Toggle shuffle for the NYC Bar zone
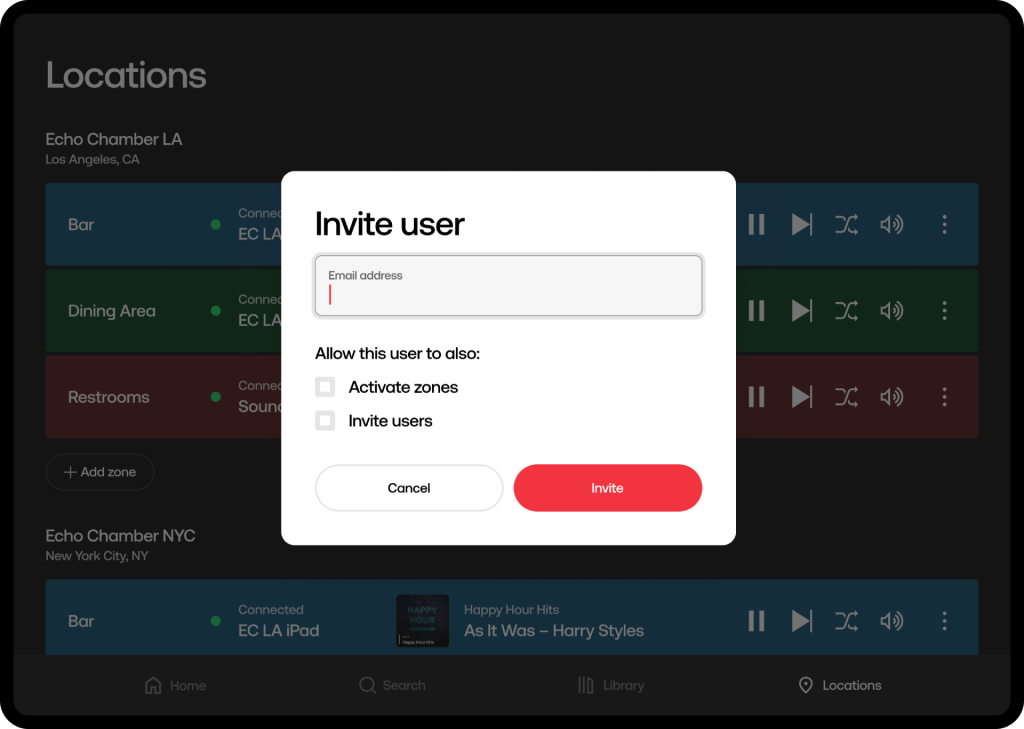 tap(846, 620)
